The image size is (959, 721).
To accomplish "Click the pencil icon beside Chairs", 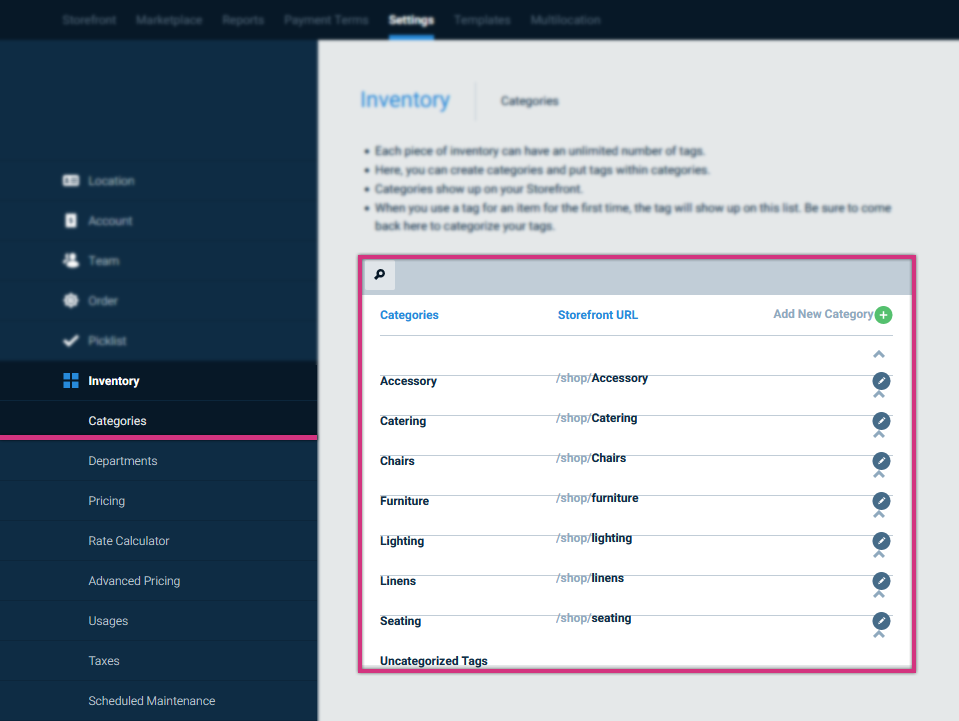I will (880, 461).
